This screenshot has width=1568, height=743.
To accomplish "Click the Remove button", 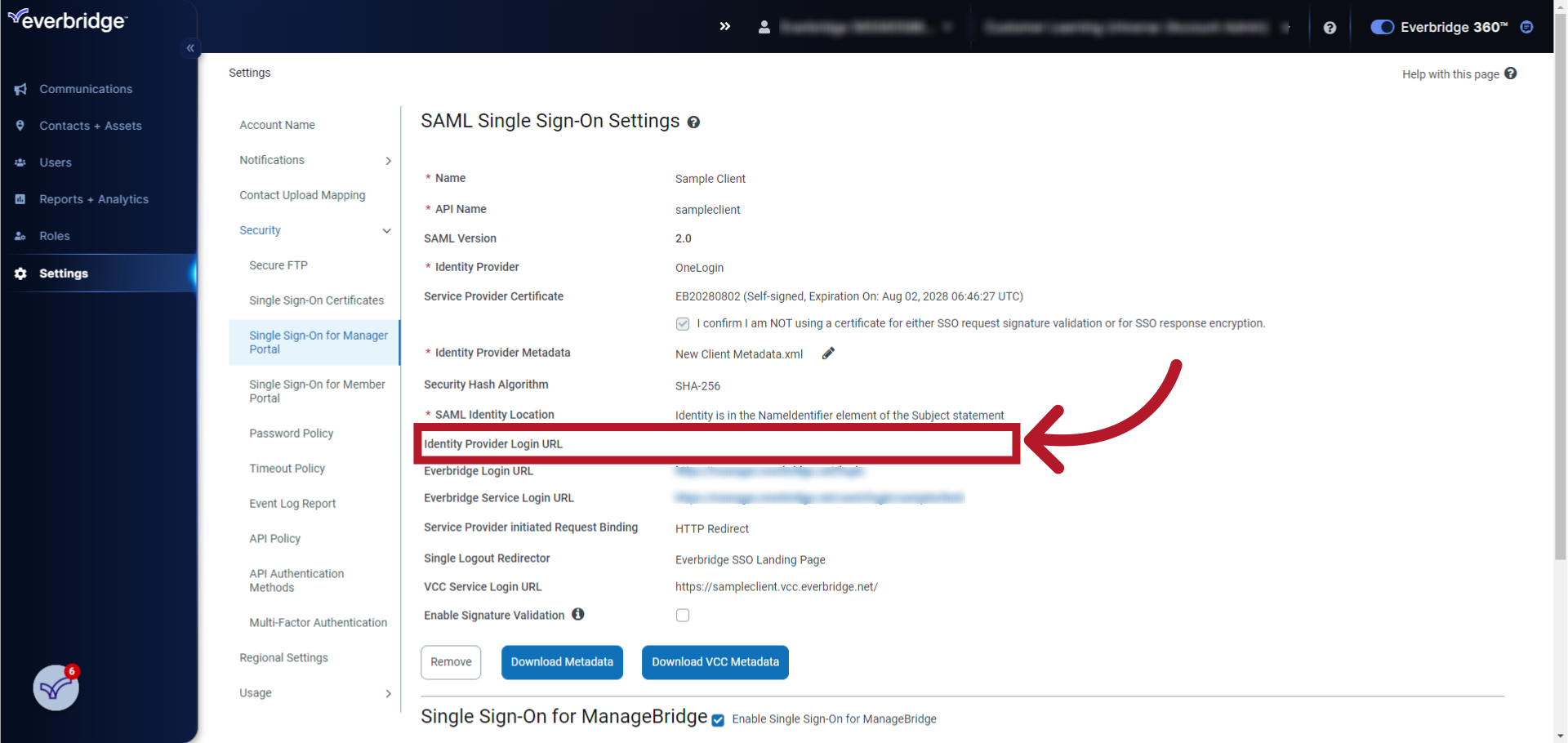I will (451, 662).
